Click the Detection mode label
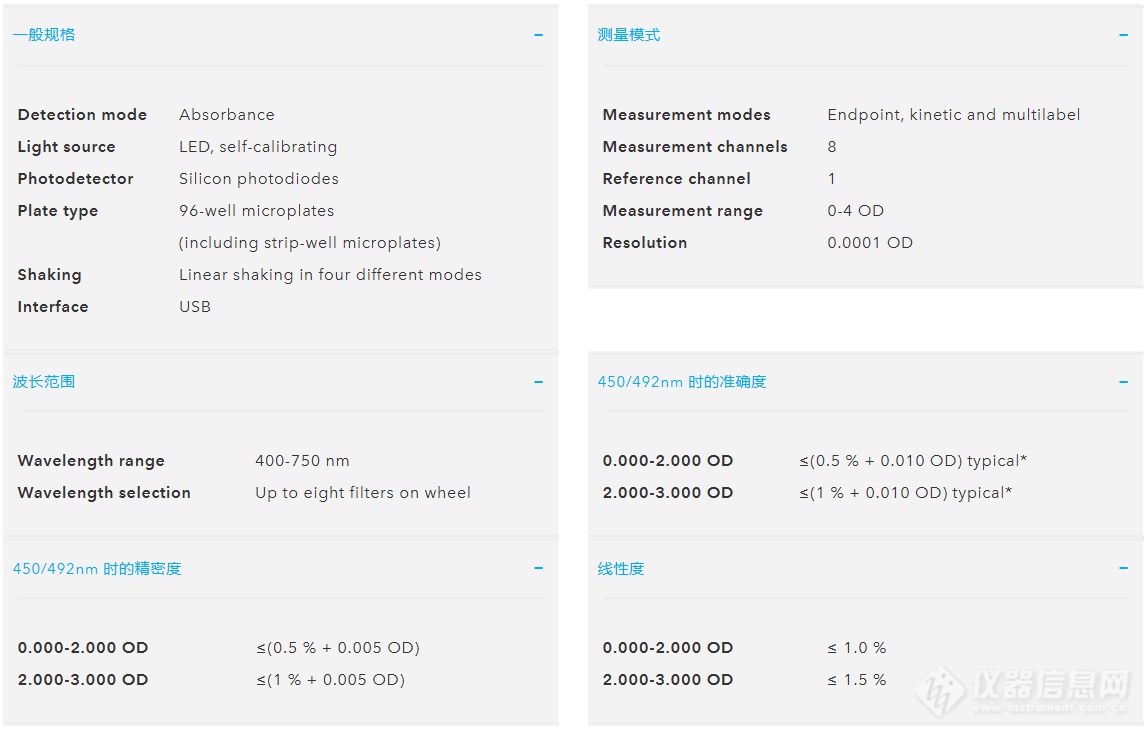This screenshot has height=732, width=1146. pyautogui.click(x=82, y=115)
